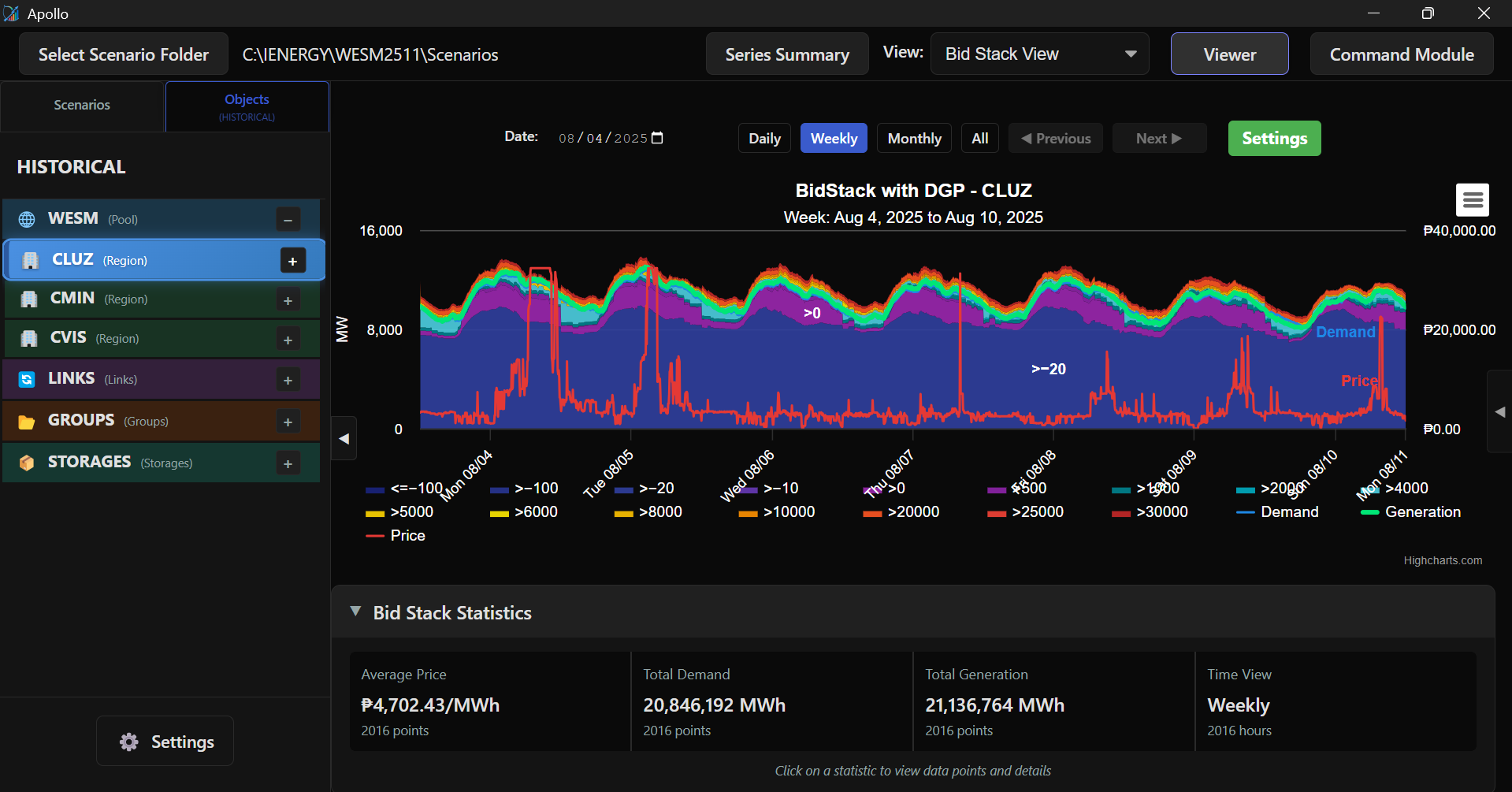
Task: Click the WESM globe icon
Action: [x=27, y=219]
